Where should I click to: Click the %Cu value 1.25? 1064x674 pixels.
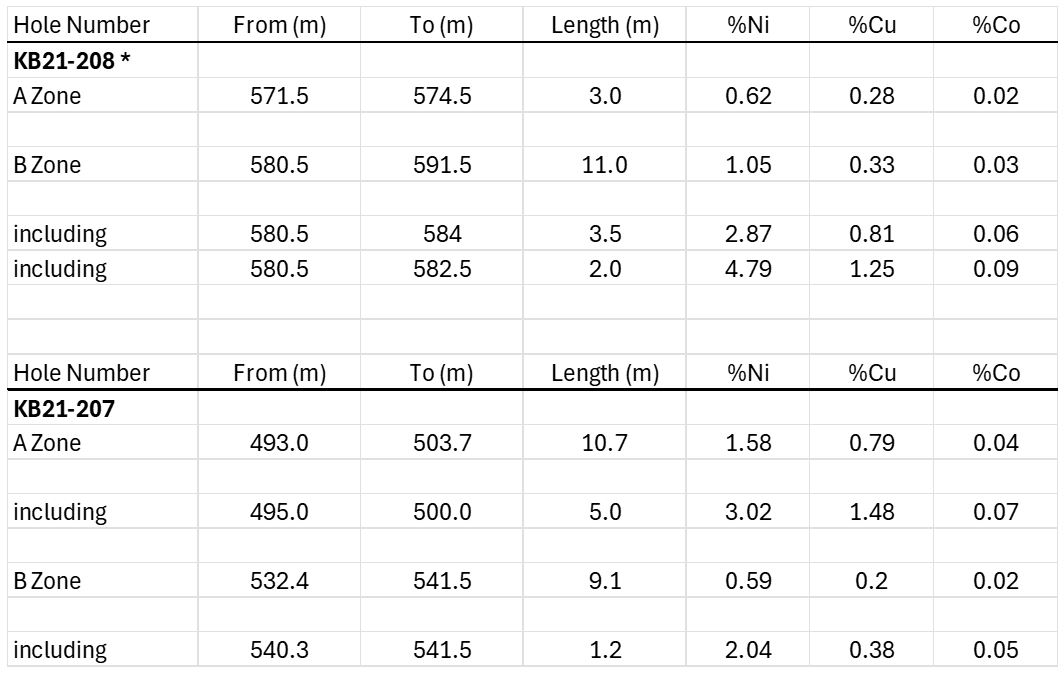(x=872, y=269)
